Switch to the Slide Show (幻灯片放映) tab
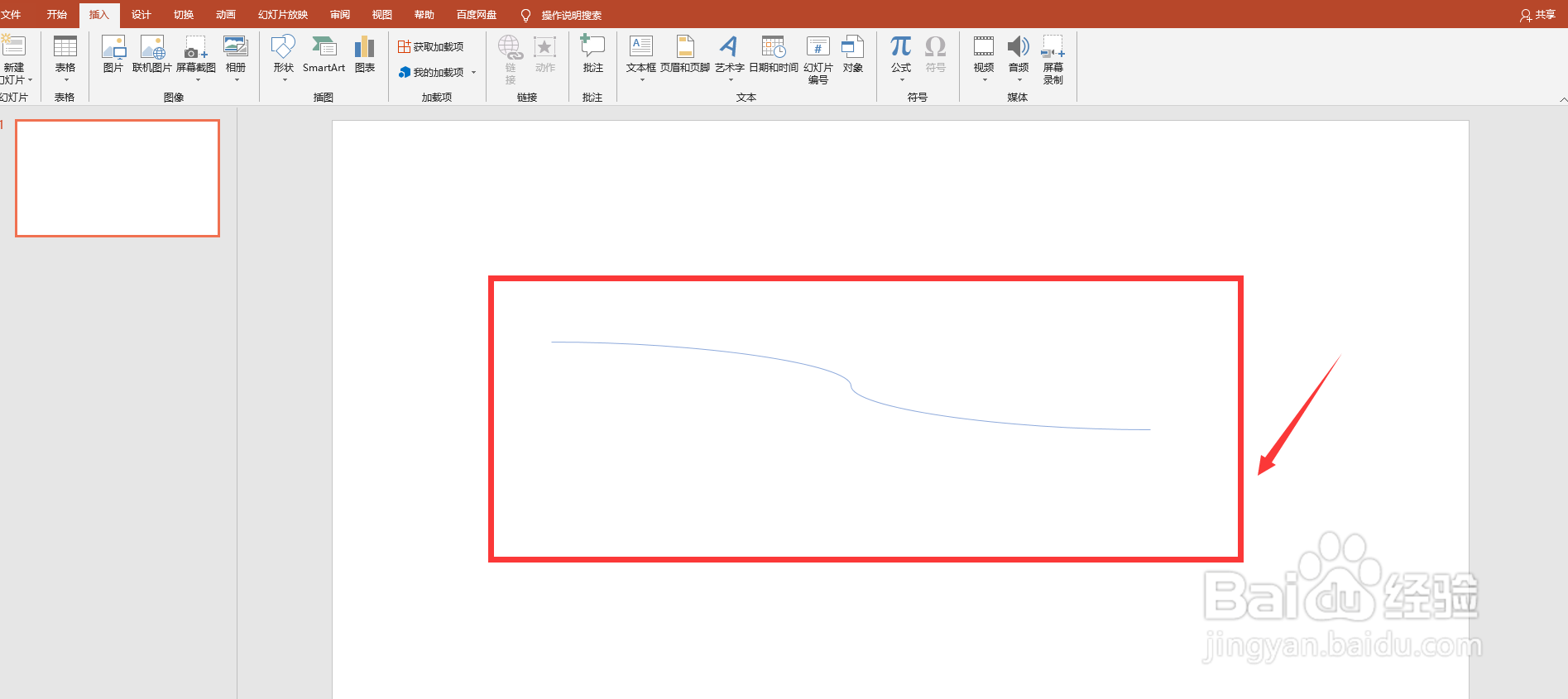 [x=283, y=15]
